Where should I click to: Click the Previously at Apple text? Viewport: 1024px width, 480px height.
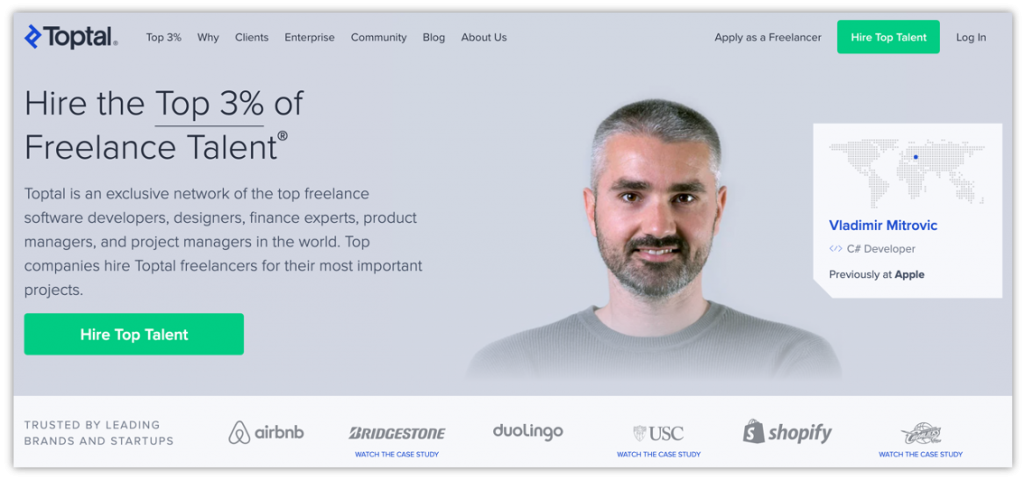coord(876,274)
